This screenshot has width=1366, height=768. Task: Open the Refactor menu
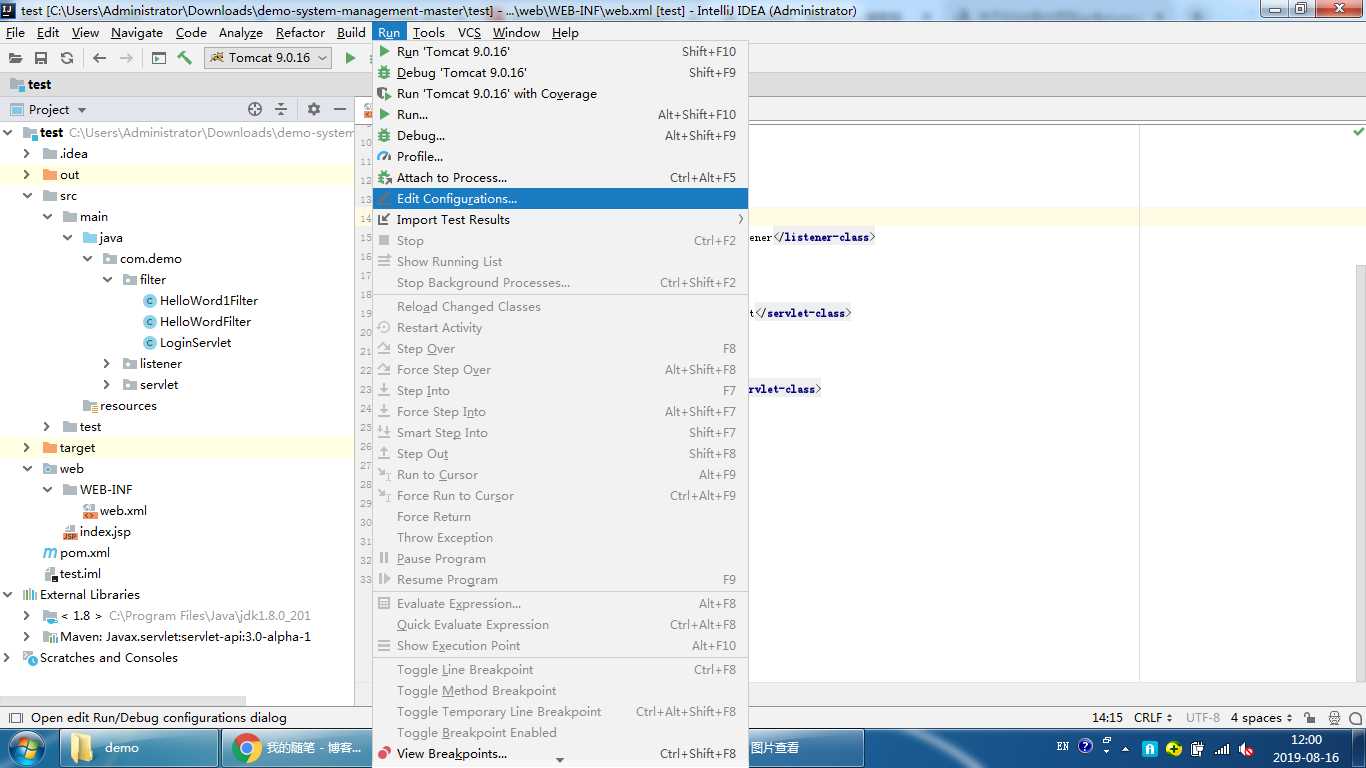tap(300, 32)
